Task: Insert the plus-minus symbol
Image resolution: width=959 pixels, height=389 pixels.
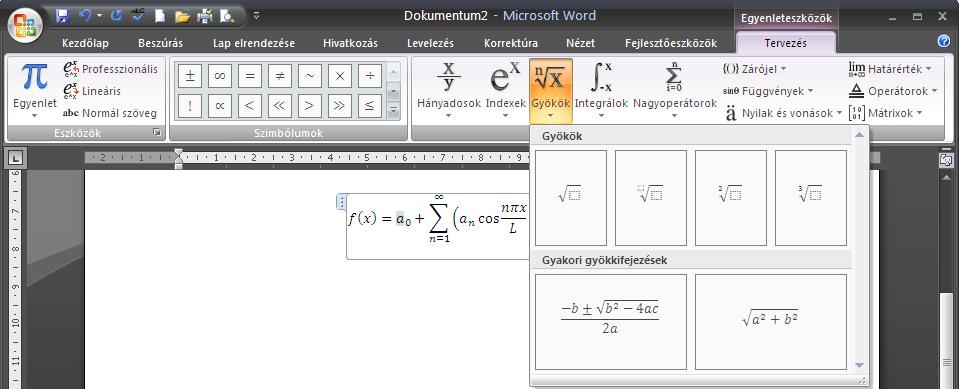Action: 190,76
